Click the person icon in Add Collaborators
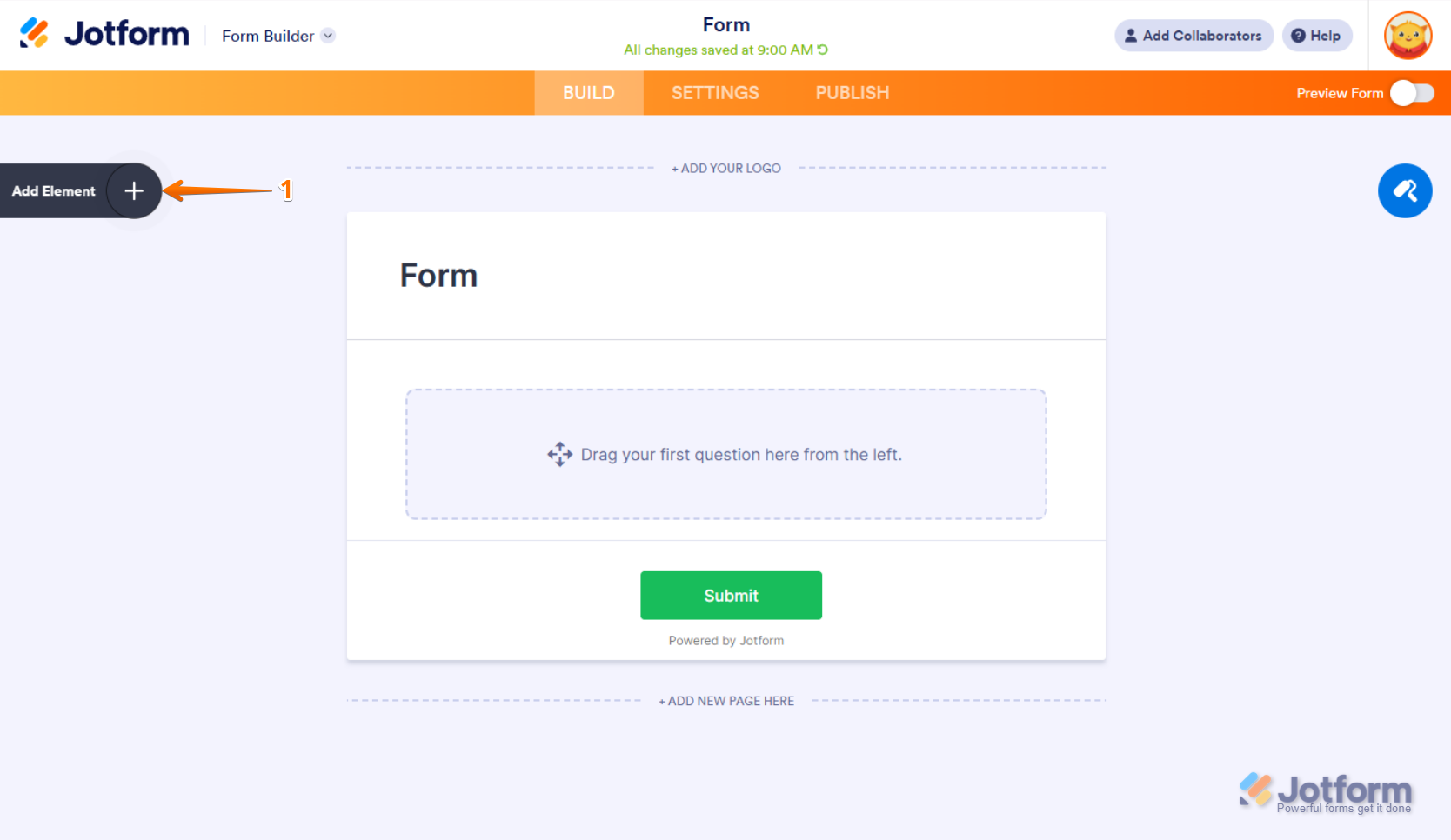 click(1131, 36)
